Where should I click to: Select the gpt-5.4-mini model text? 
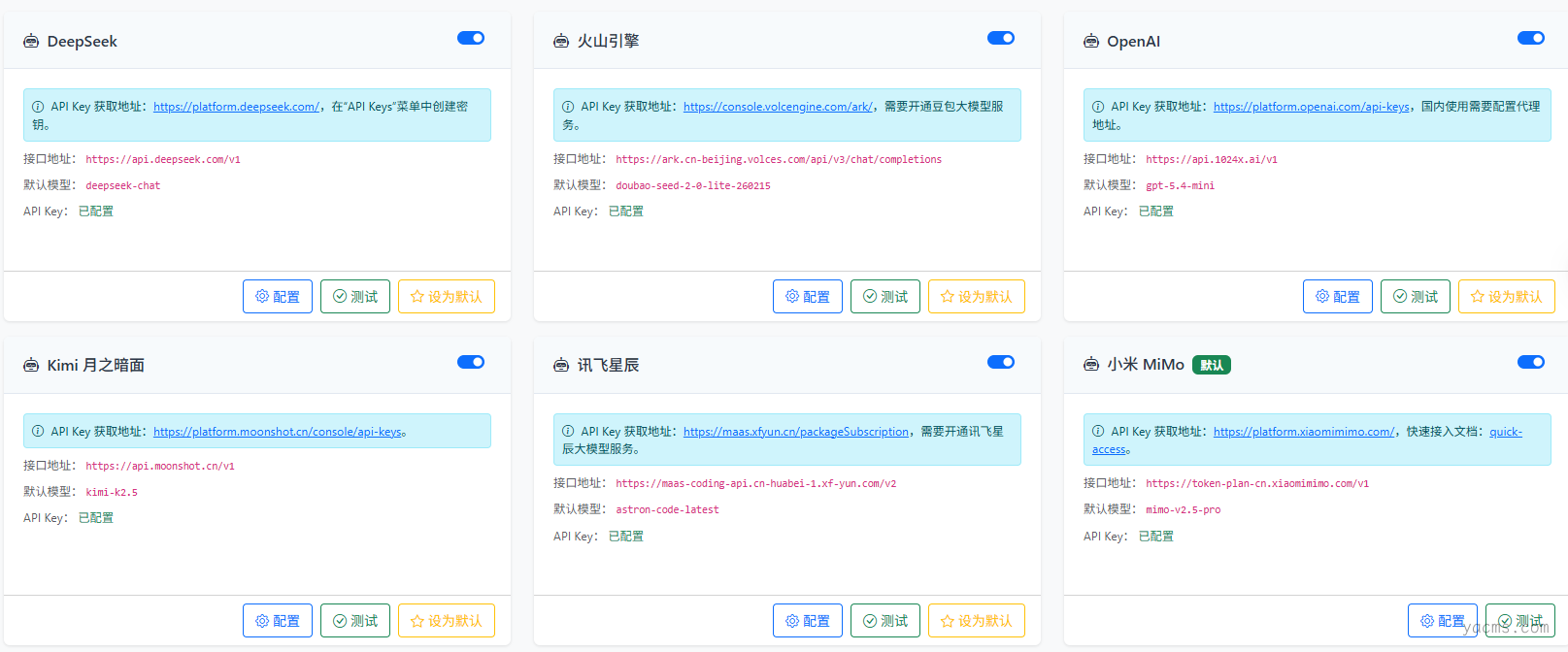tap(1181, 185)
